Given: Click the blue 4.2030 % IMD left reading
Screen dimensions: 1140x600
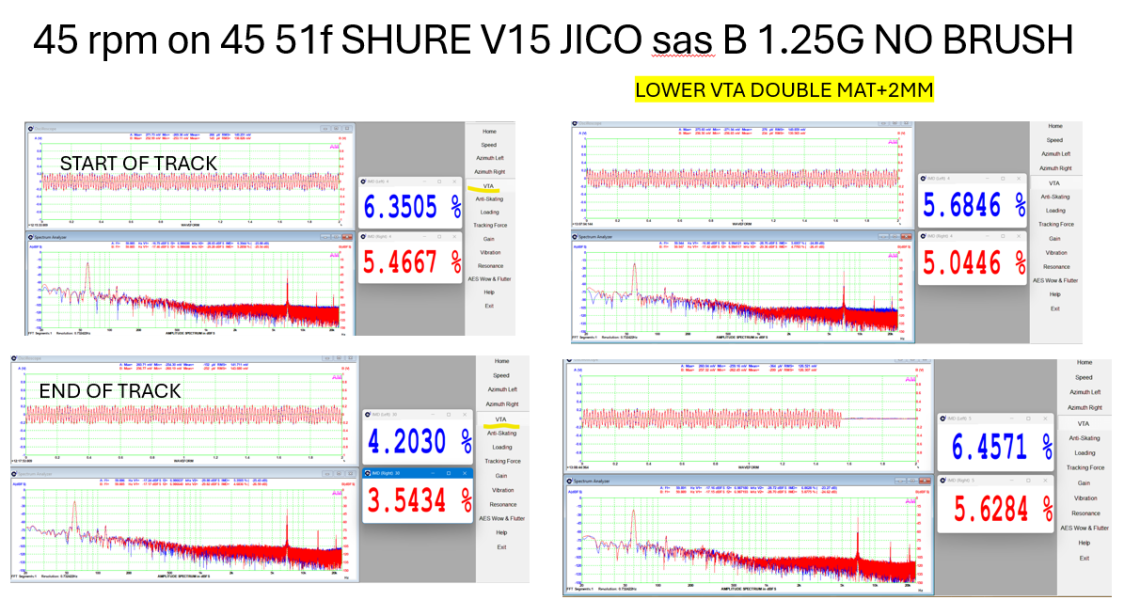Looking at the screenshot, I should tap(420, 441).
